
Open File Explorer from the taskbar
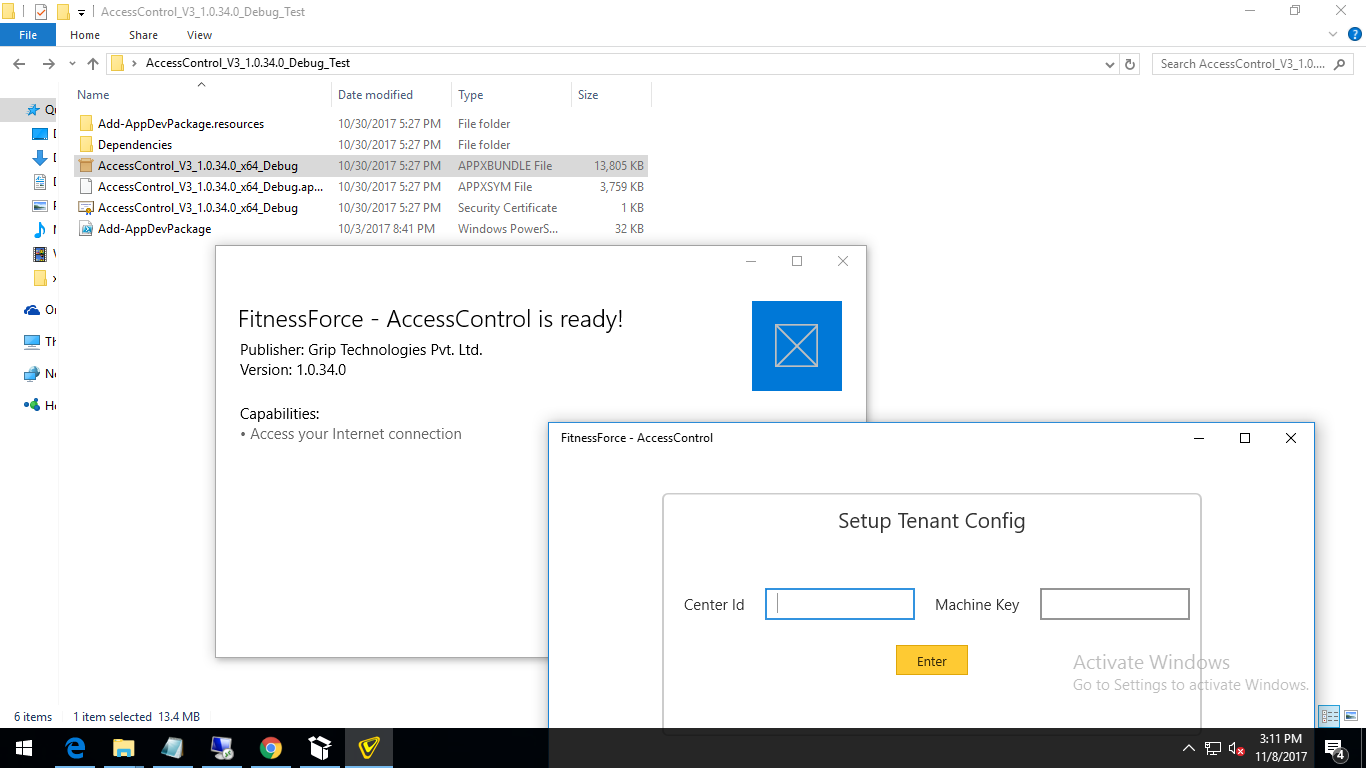click(x=124, y=748)
